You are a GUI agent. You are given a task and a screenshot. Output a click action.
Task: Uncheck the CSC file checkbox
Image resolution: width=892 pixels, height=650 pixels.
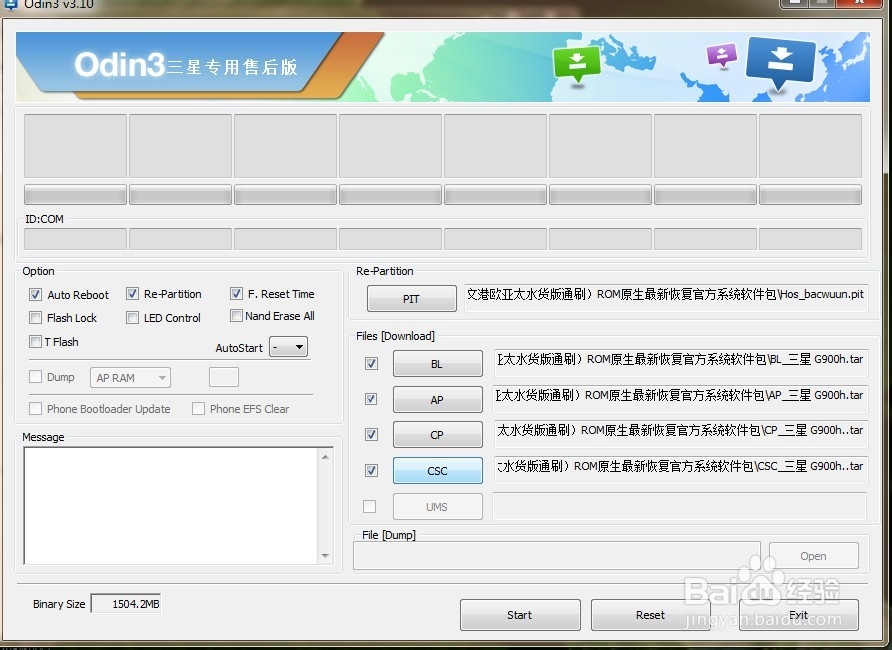click(x=371, y=470)
